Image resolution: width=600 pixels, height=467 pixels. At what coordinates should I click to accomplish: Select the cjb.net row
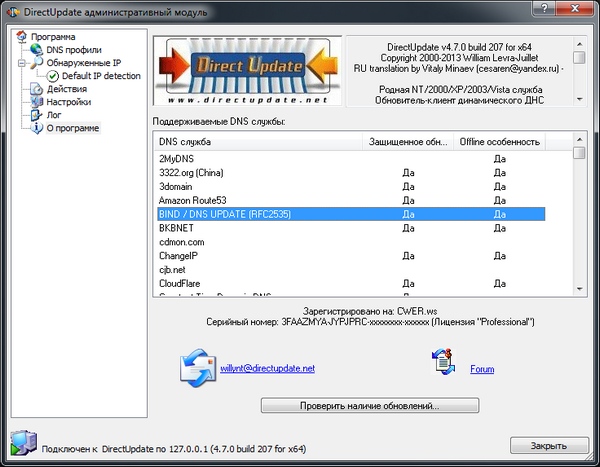351,269
